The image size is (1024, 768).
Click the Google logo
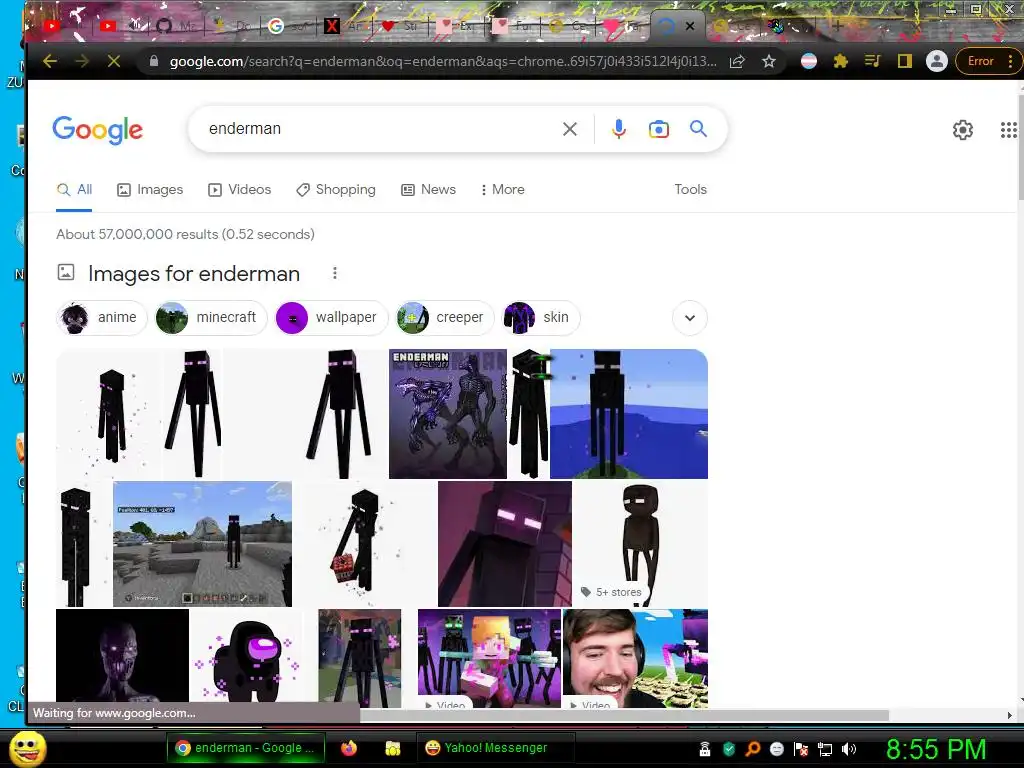click(x=97, y=130)
